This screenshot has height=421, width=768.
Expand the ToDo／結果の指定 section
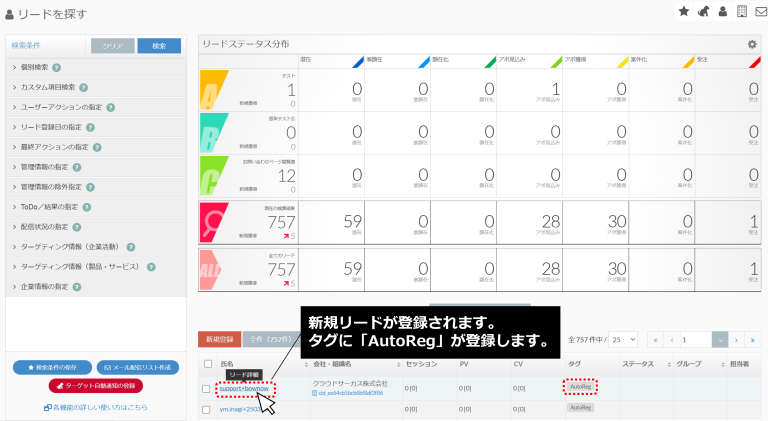pyautogui.click(x=96, y=207)
